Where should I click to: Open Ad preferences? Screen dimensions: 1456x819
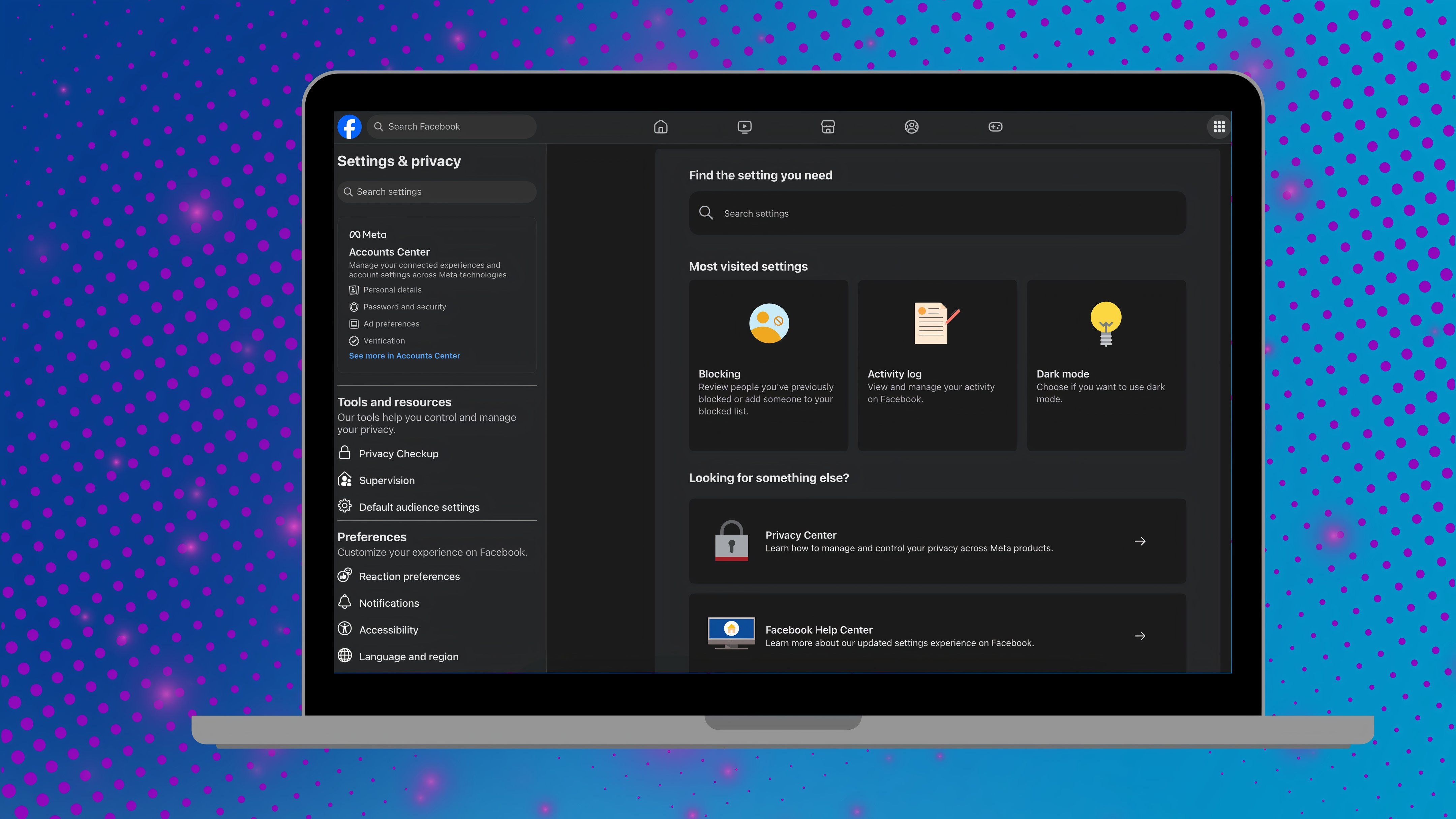click(384, 324)
